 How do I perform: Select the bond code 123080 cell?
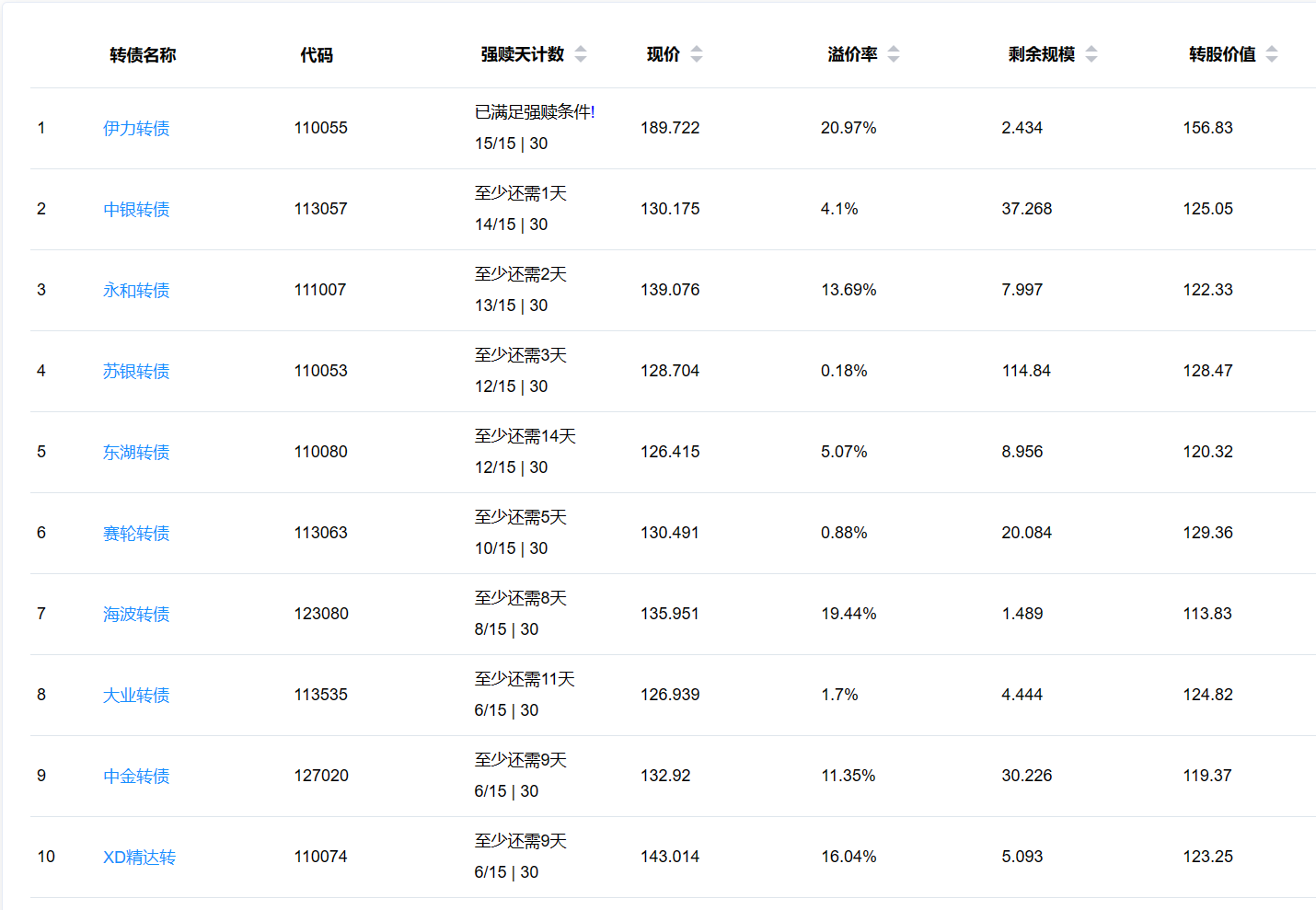321,614
